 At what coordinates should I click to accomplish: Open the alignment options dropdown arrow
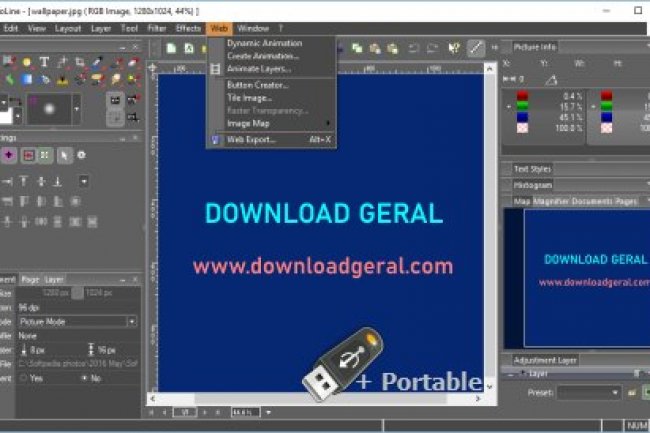(x=84, y=181)
